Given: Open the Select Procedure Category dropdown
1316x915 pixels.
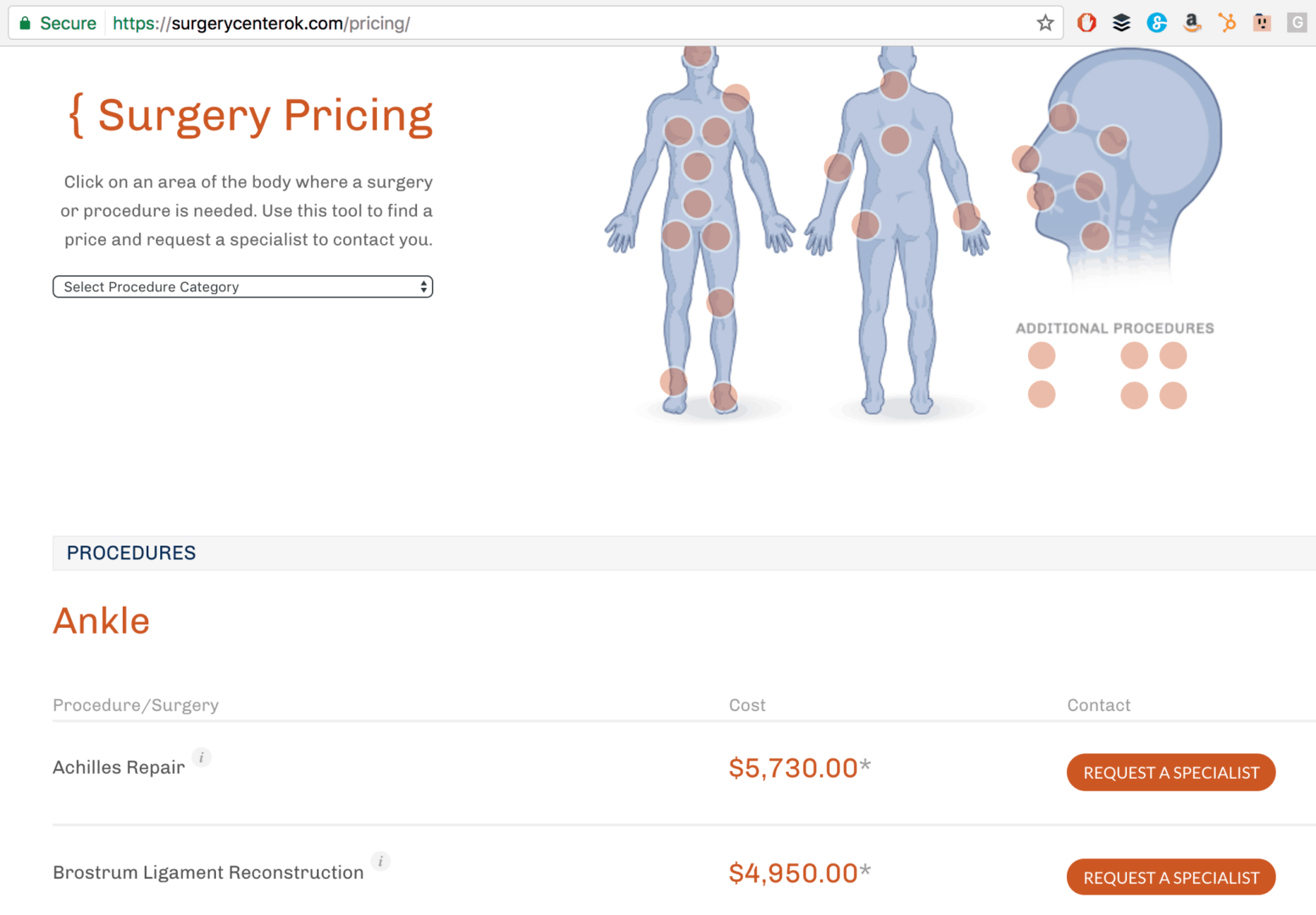Looking at the screenshot, I should click(242, 287).
